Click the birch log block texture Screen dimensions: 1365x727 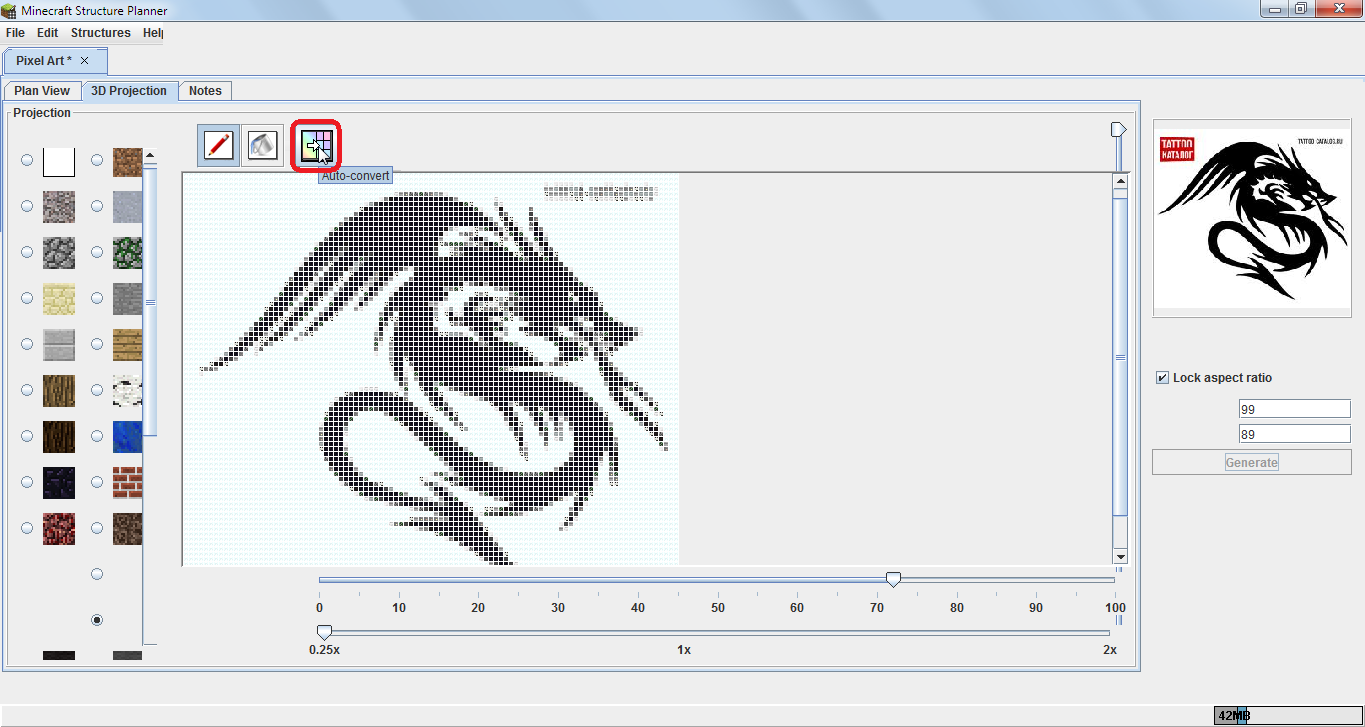pos(127,390)
